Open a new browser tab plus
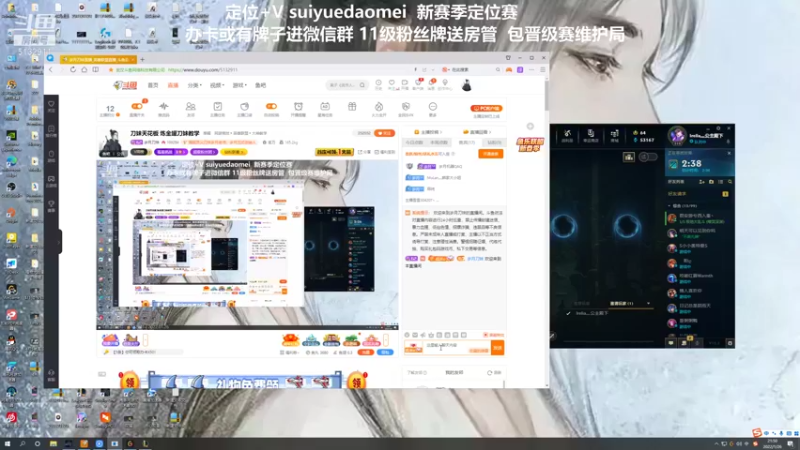 coord(142,59)
